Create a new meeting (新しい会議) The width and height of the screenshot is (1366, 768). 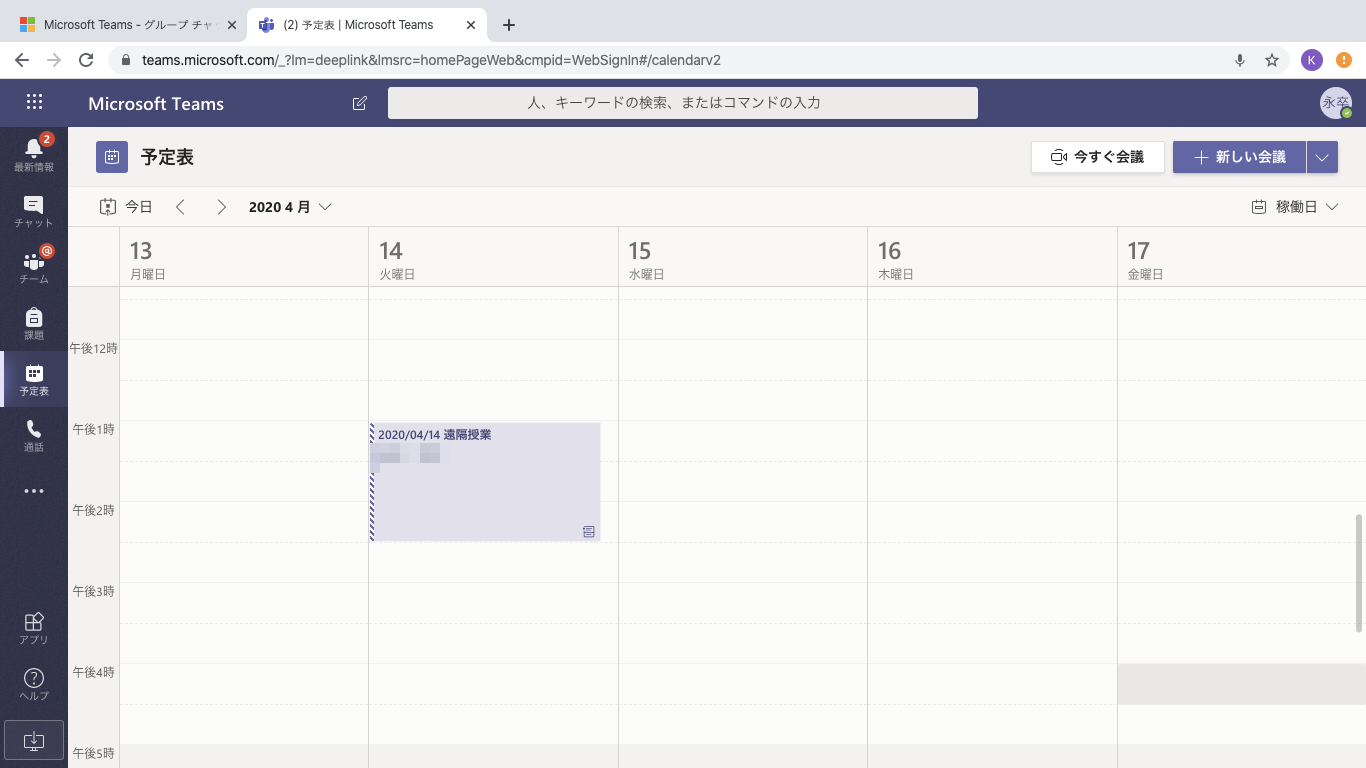pos(1239,157)
